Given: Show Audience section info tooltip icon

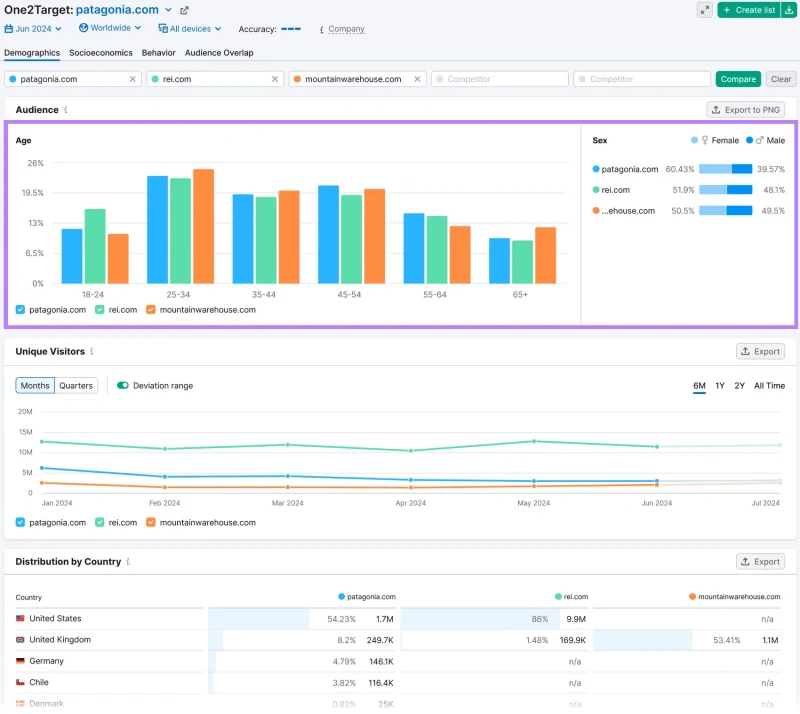Looking at the screenshot, I should click(x=66, y=110).
